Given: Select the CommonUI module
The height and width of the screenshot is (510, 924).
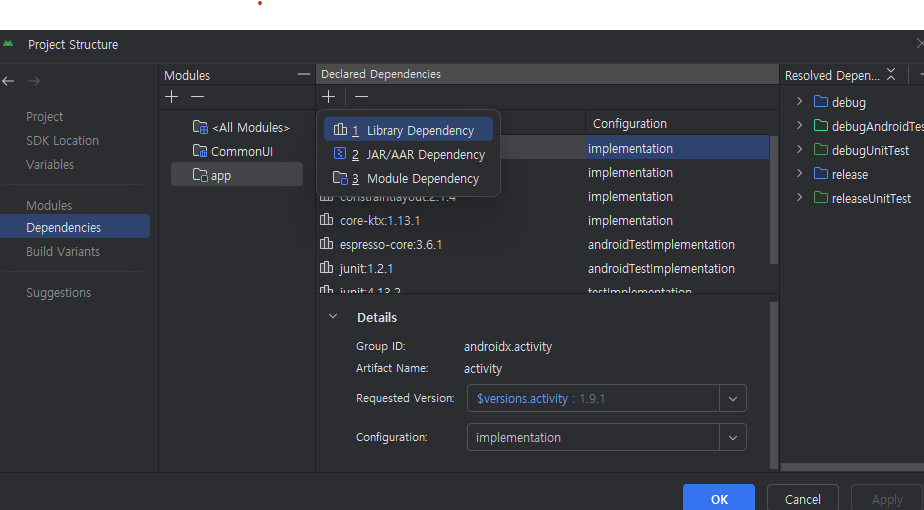Looking at the screenshot, I should (x=241, y=151).
